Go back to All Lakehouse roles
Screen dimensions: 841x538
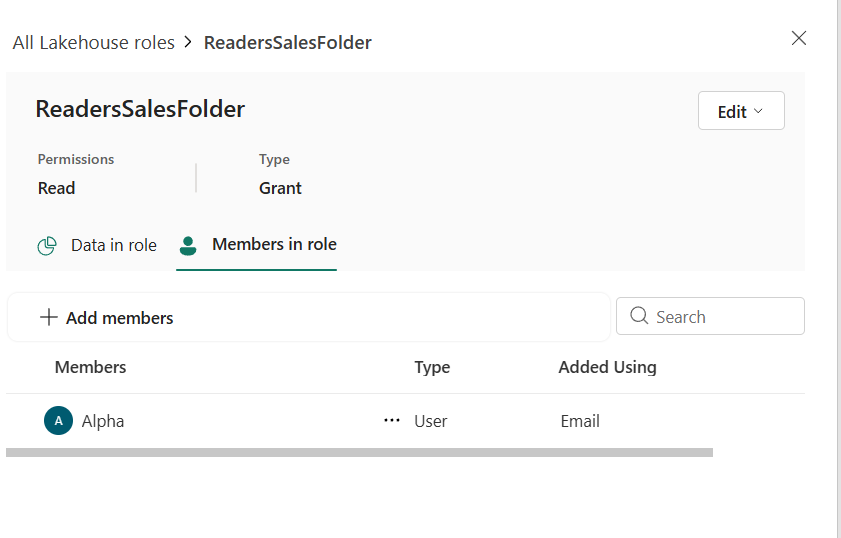point(94,42)
